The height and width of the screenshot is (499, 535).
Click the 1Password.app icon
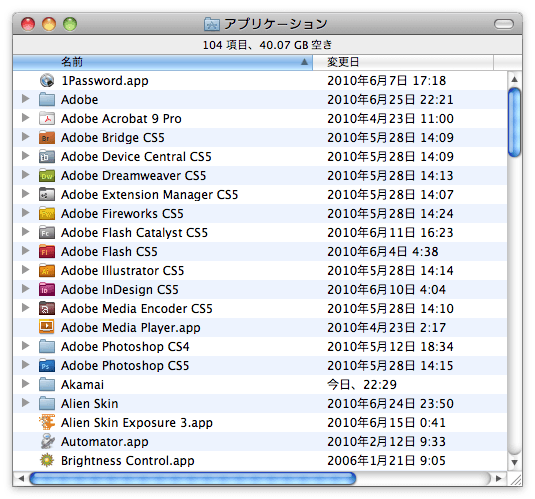point(47,81)
